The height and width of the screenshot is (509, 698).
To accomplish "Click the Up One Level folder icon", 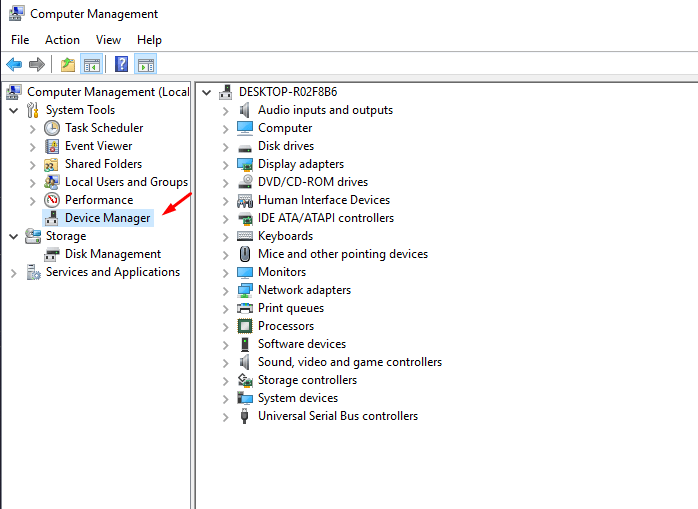I will click(x=68, y=65).
